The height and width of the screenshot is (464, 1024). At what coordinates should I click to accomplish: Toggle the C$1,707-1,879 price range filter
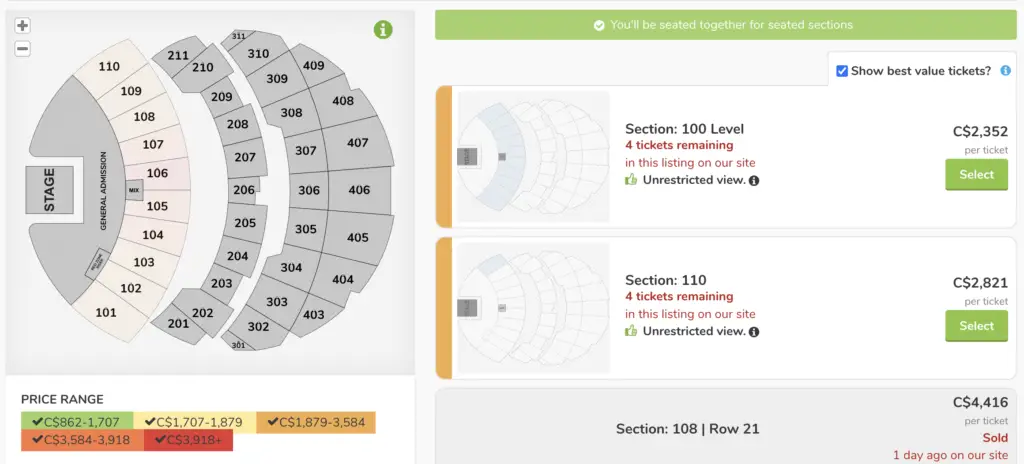[x=195, y=422]
